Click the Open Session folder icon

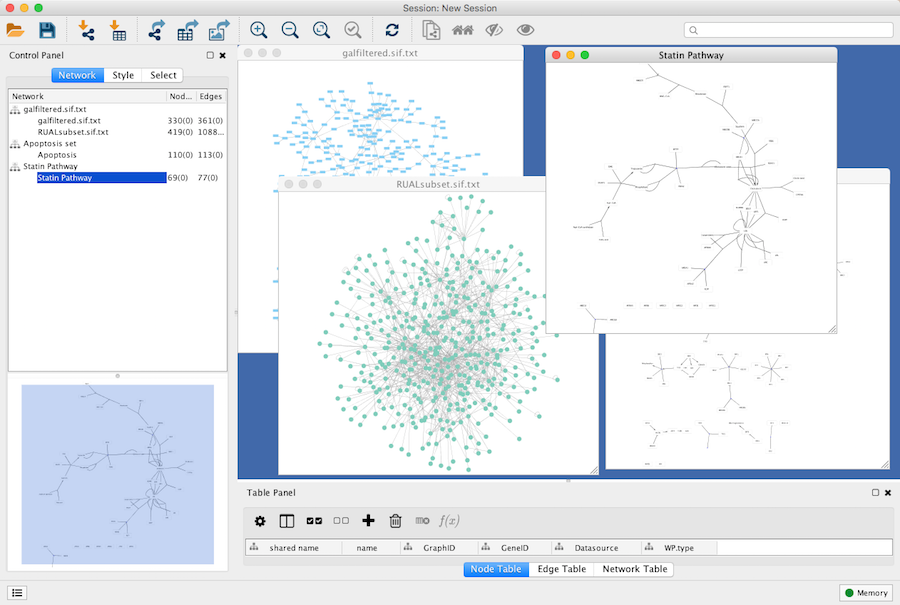pyautogui.click(x=16, y=31)
